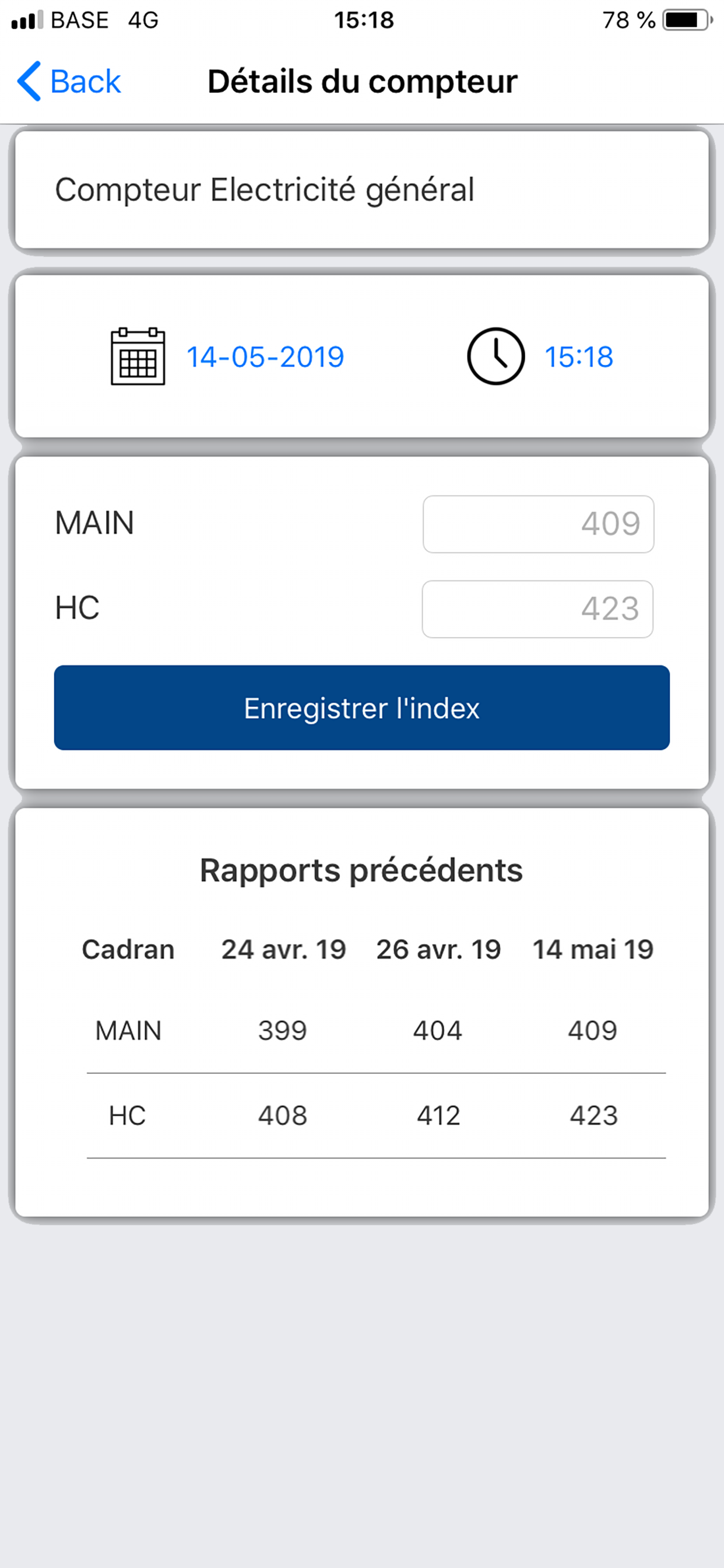Select the HC row in previous reports
724x1568 pixels.
pyautogui.click(x=376, y=1116)
